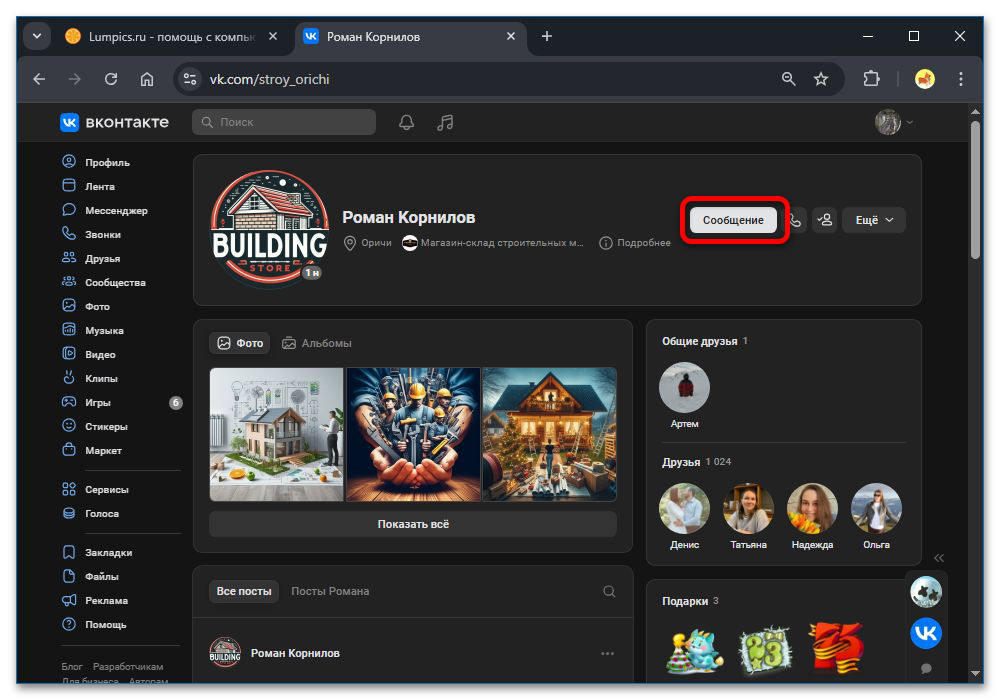Open friend Надежда profile
The image size is (1000, 700).
(812, 518)
